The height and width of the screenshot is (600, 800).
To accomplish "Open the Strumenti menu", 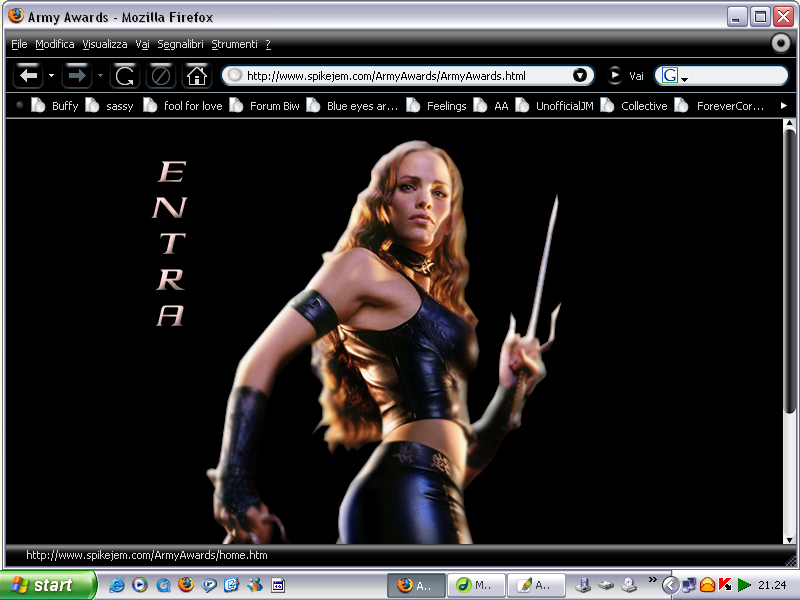I will [x=234, y=44].
